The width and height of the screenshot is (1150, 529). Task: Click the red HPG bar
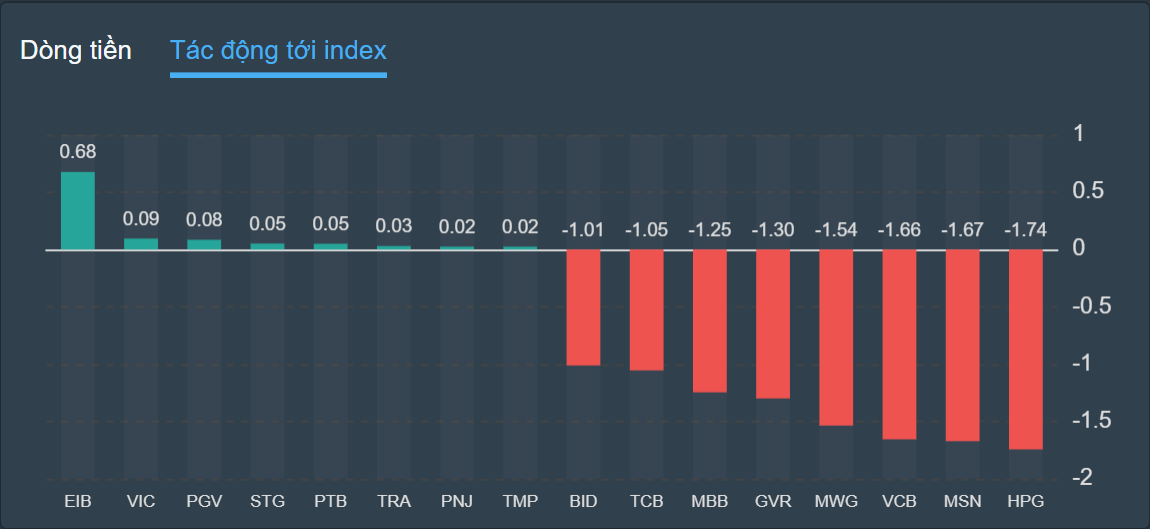click(1026, 348)
